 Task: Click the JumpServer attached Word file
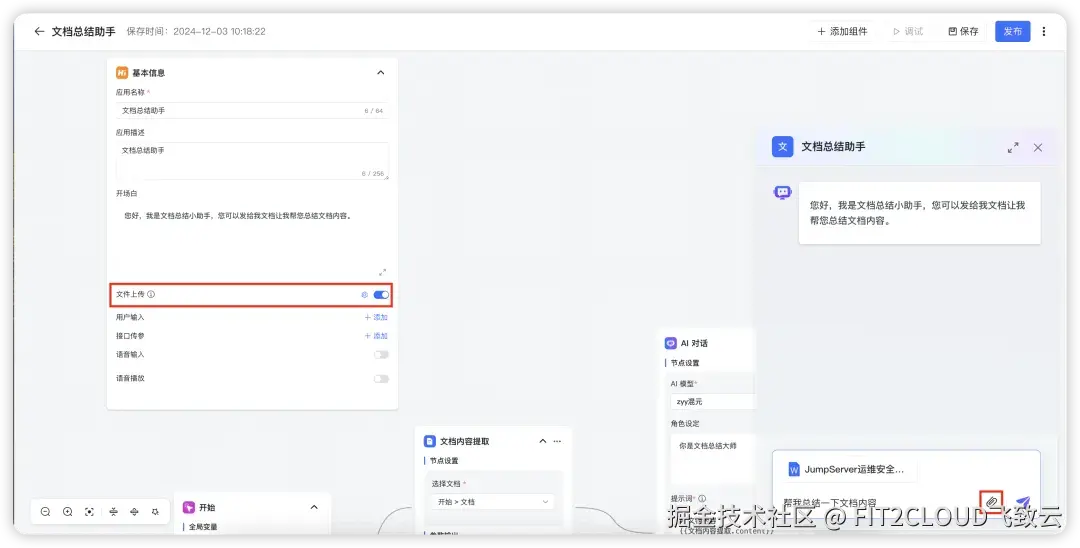tap(852, 470)
